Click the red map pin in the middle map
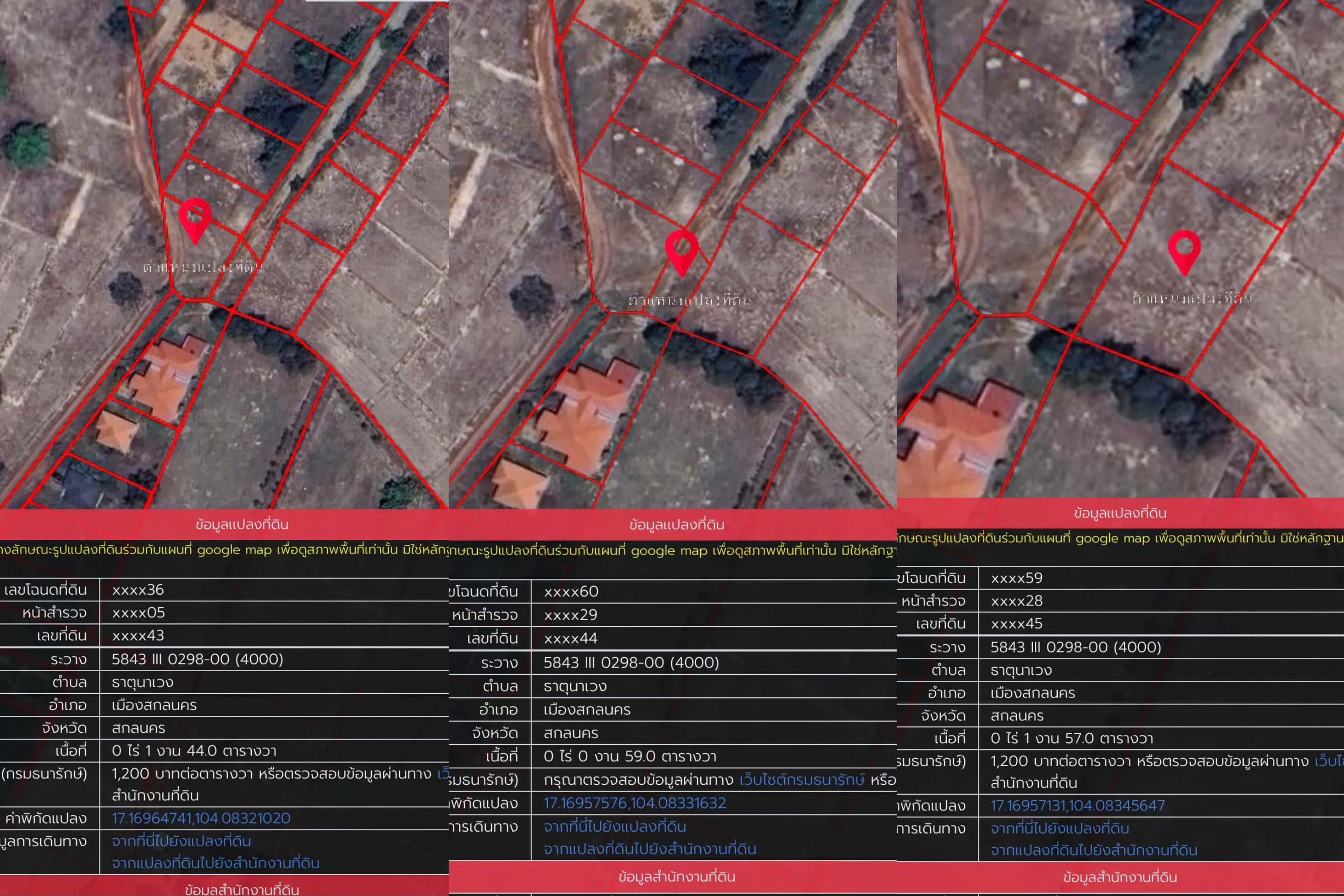Viewport: 1344px width, 896px height. 682,254
